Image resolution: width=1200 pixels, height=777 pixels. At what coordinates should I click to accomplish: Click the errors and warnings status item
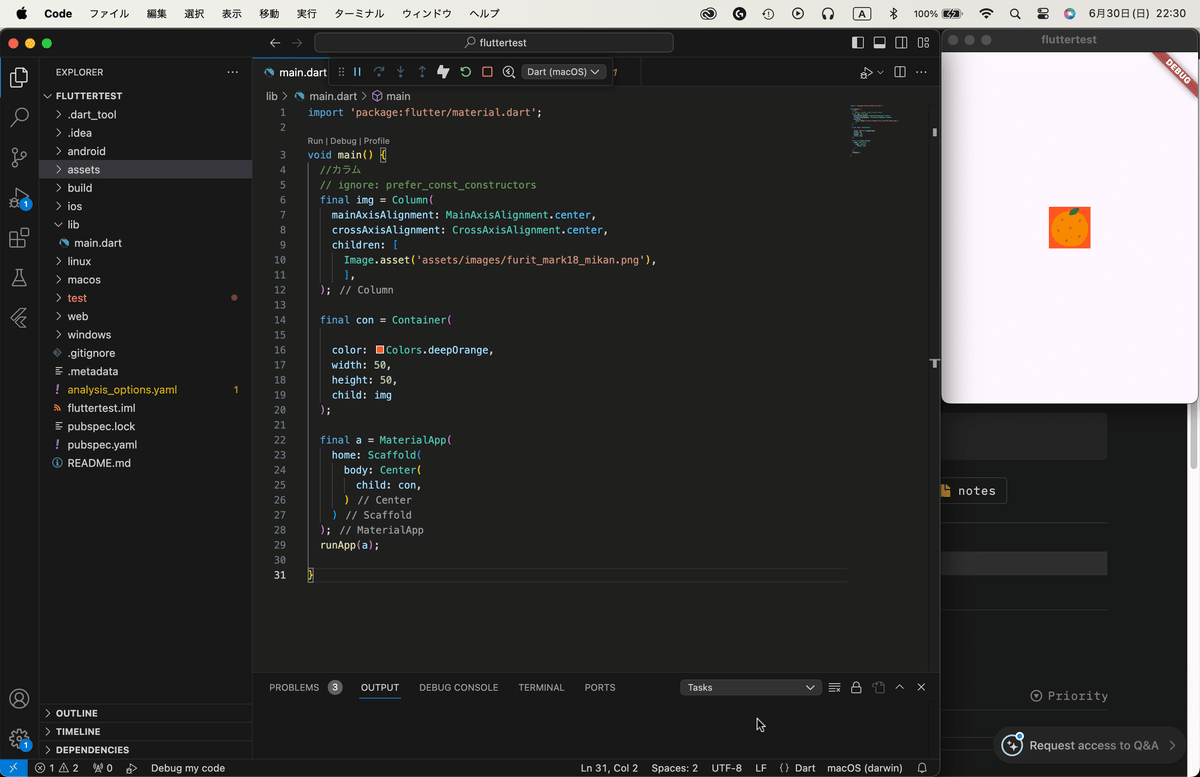click(x=57, y=768)
